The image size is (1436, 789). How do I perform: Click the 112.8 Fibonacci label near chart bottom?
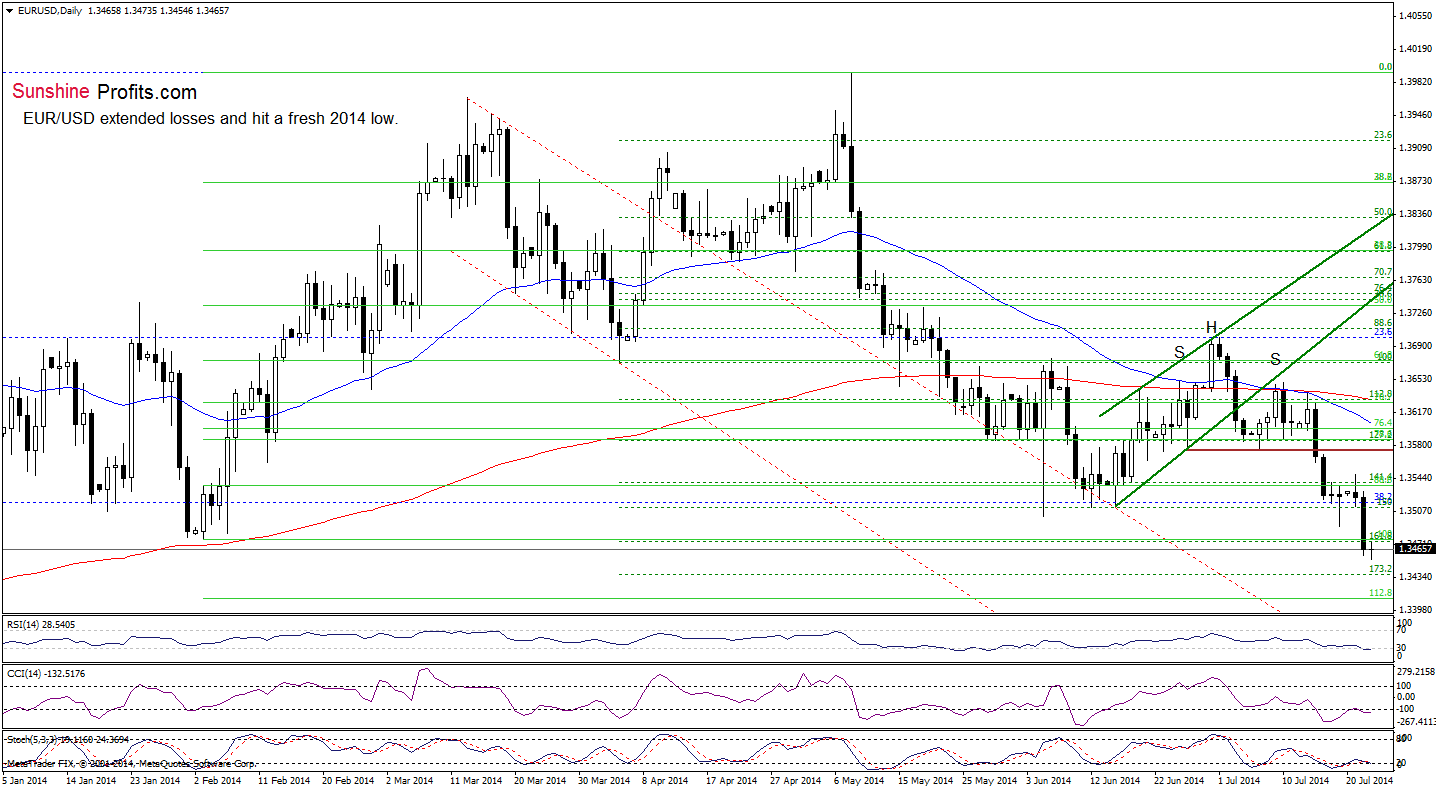point(1381,593)
